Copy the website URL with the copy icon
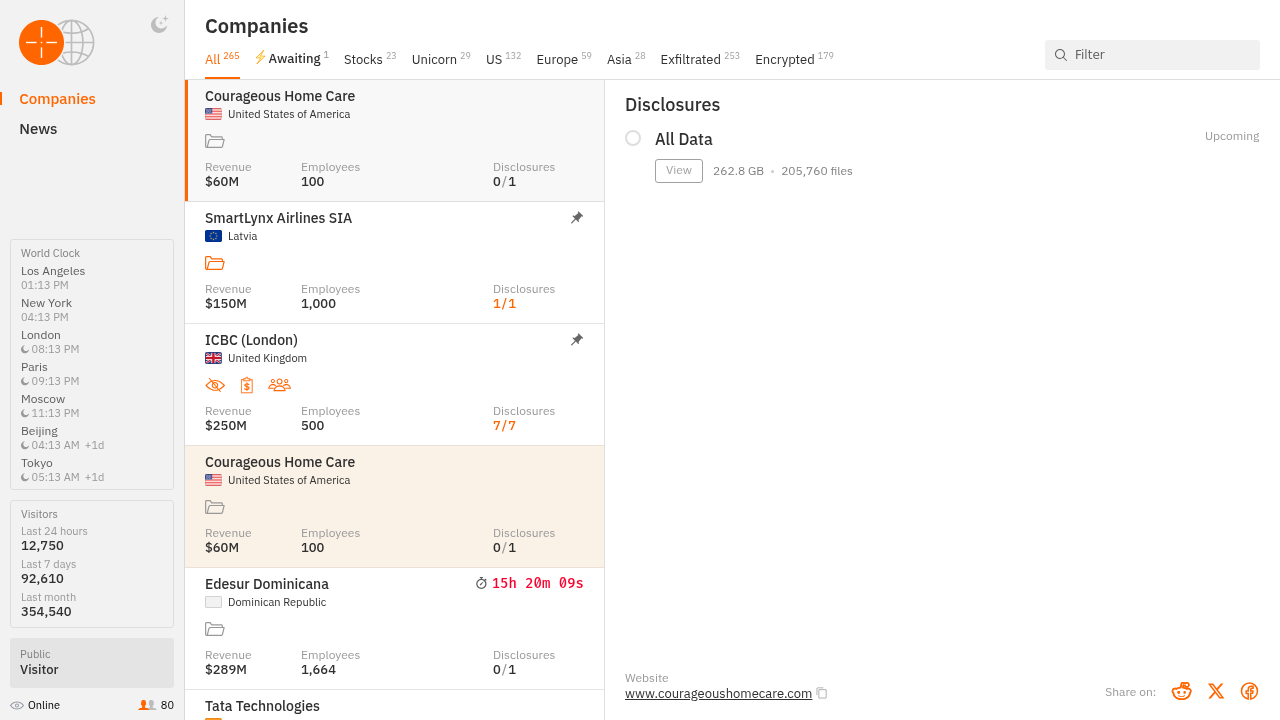1280x720 pixels. tap(822, 693)
